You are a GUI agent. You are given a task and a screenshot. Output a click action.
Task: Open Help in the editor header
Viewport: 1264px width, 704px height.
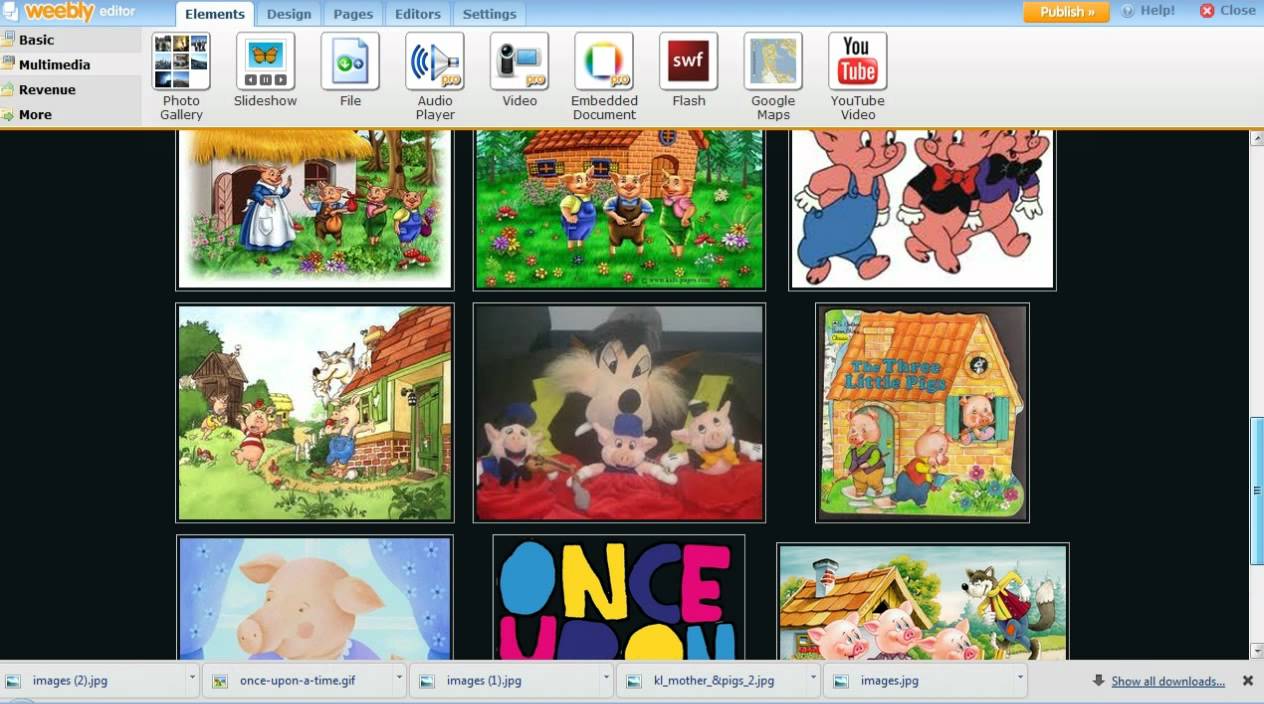[1148, 10]
